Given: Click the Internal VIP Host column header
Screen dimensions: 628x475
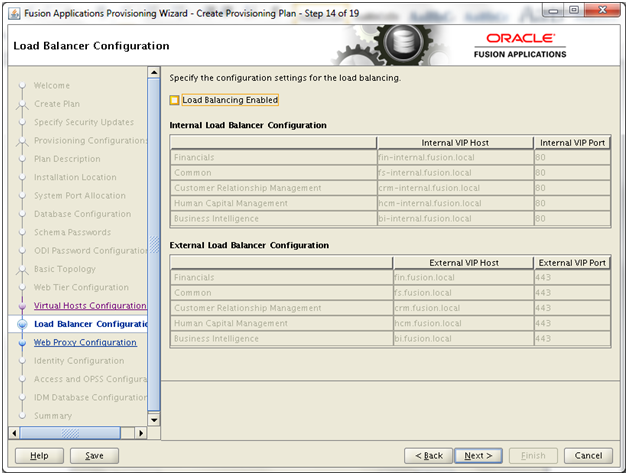Looking at the screenshot, I should [x=455, y=143].
